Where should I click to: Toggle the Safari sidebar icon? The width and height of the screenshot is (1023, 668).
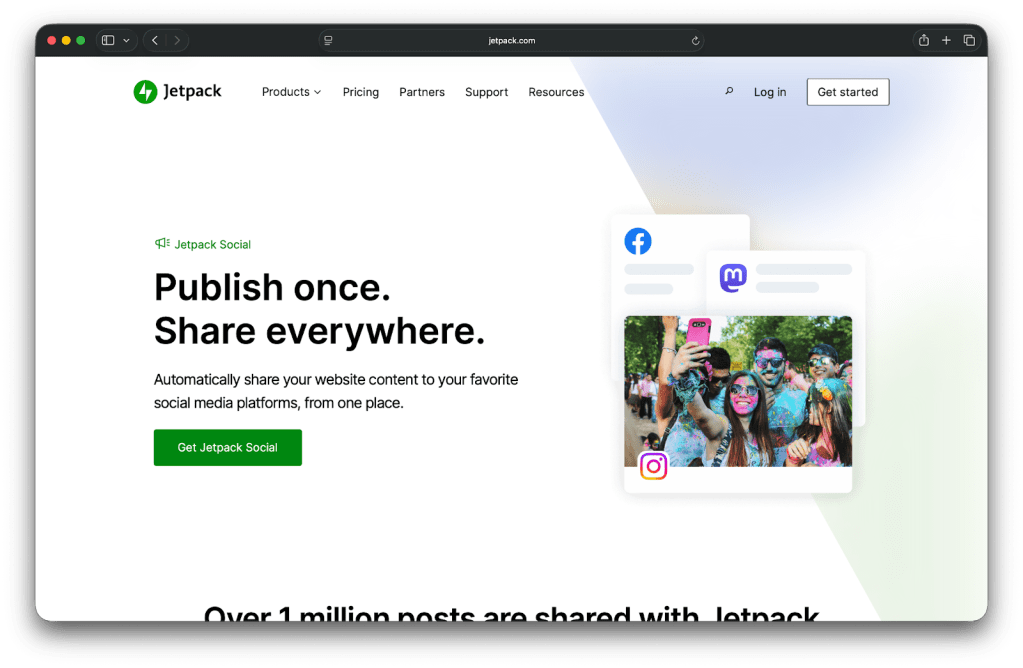[x=108, y=40]
